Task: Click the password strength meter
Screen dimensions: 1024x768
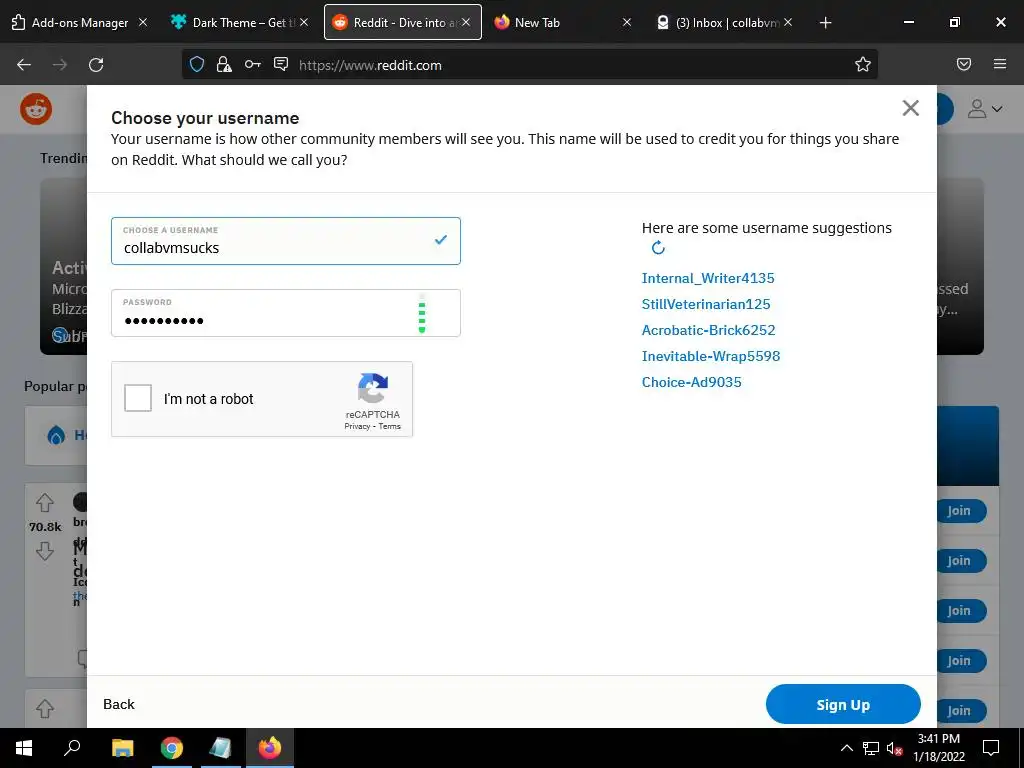Action: click(422, 313)
